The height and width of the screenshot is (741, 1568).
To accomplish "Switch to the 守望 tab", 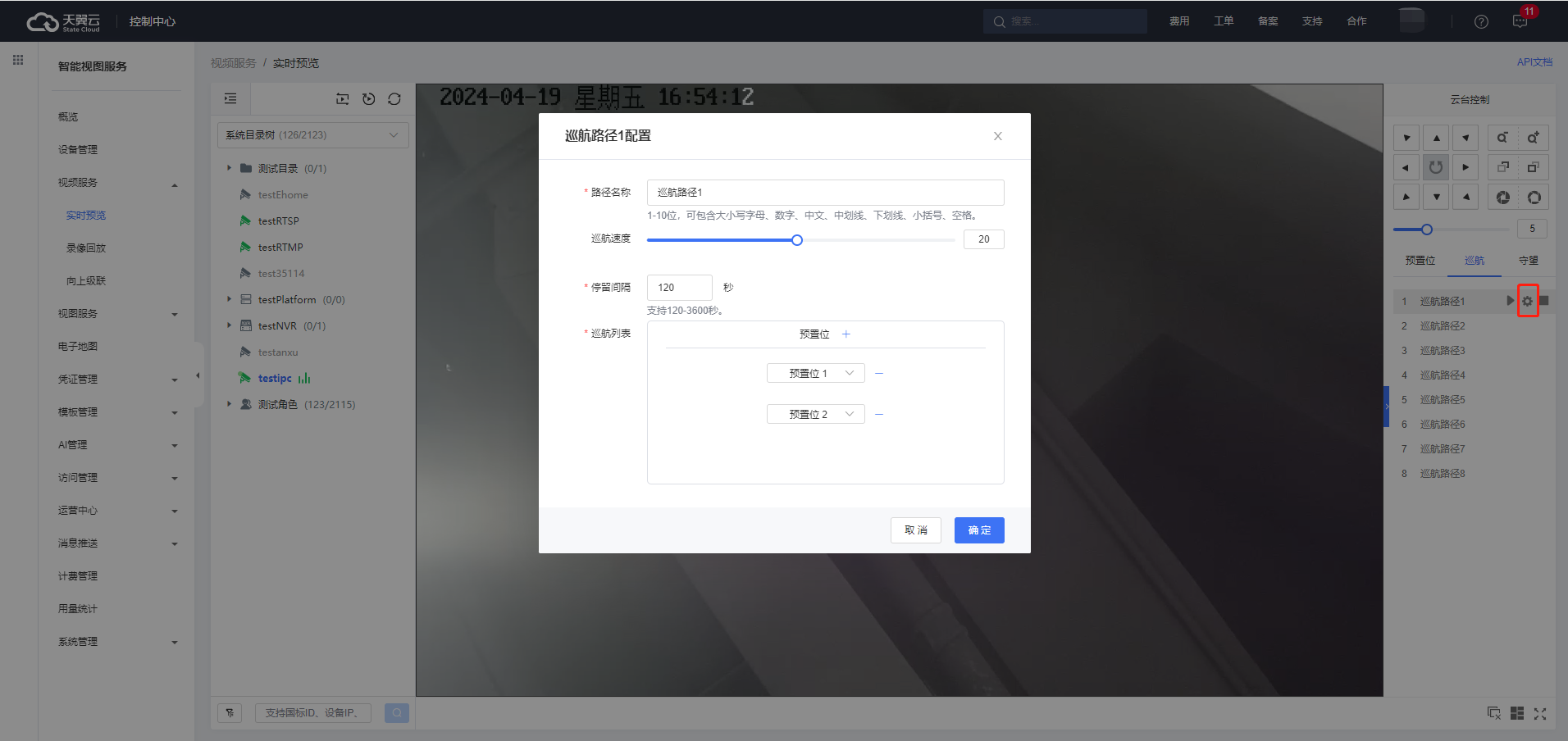I will pyautogui.click(x=1529, y=261).
